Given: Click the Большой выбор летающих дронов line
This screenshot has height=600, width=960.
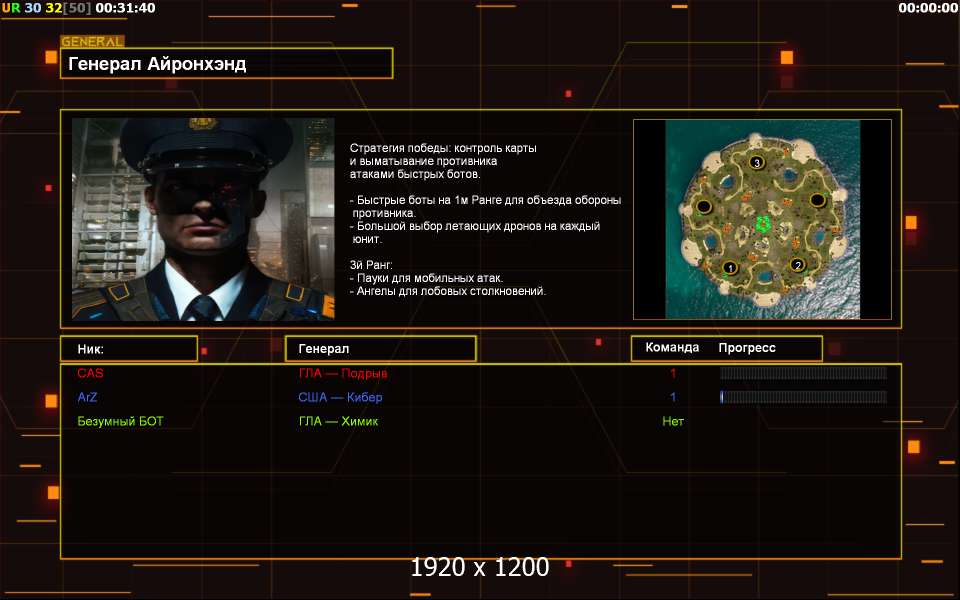Looking at the screenshot, I should point(475,226).
